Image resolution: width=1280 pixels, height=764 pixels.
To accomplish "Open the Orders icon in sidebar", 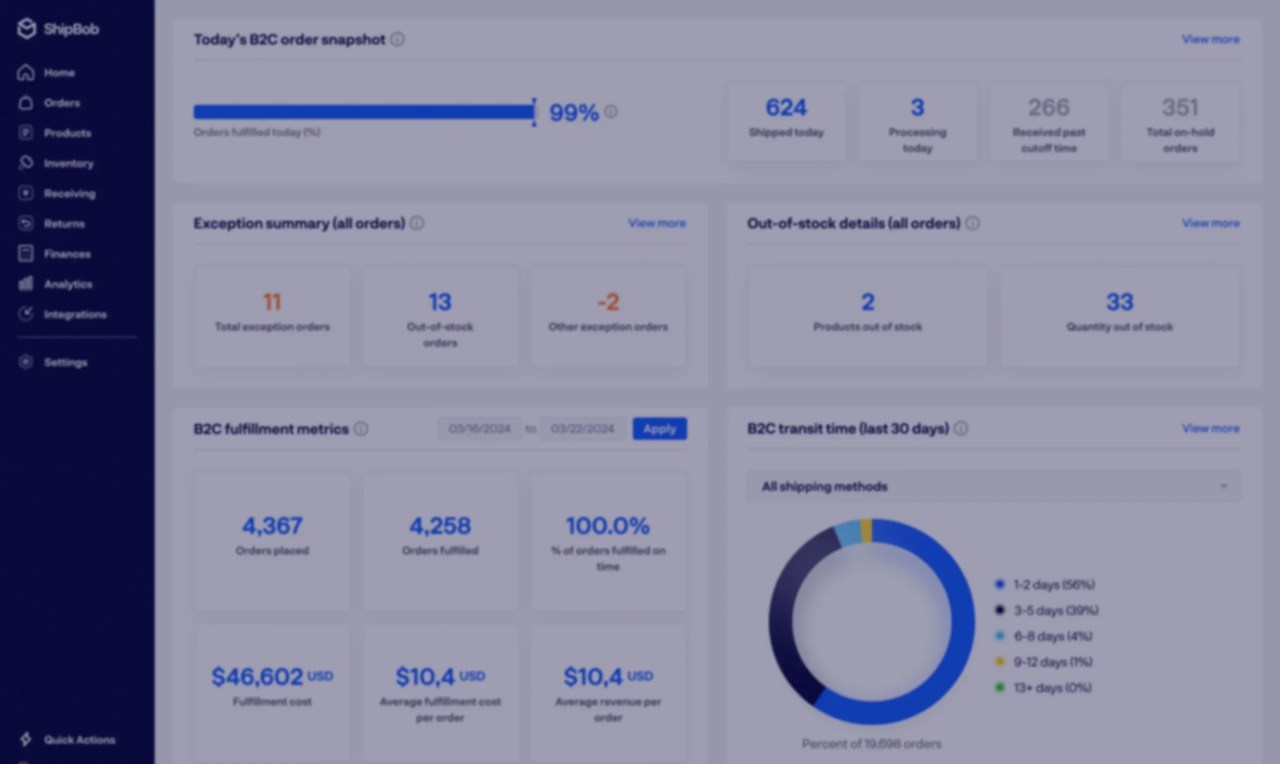I will (26, 103).
